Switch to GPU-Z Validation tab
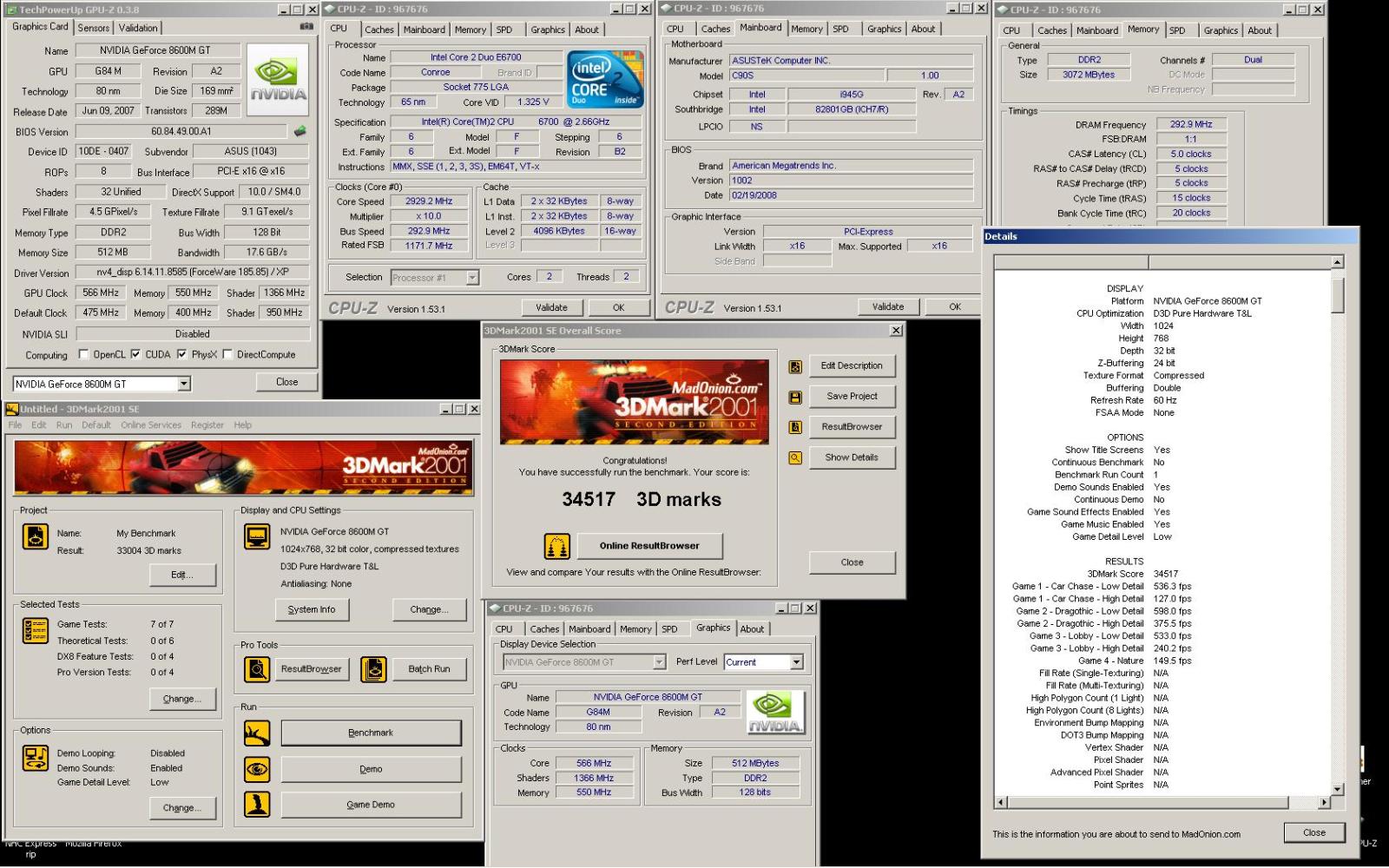Viewport: 1389px width, 868px height. [138, 28]
